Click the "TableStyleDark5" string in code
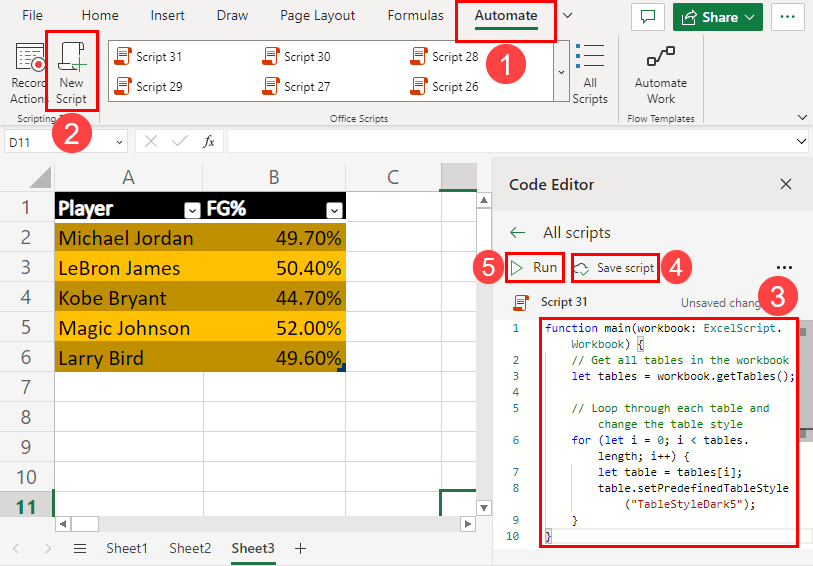This screenshot has height=566, width=813. click(687, 504)
